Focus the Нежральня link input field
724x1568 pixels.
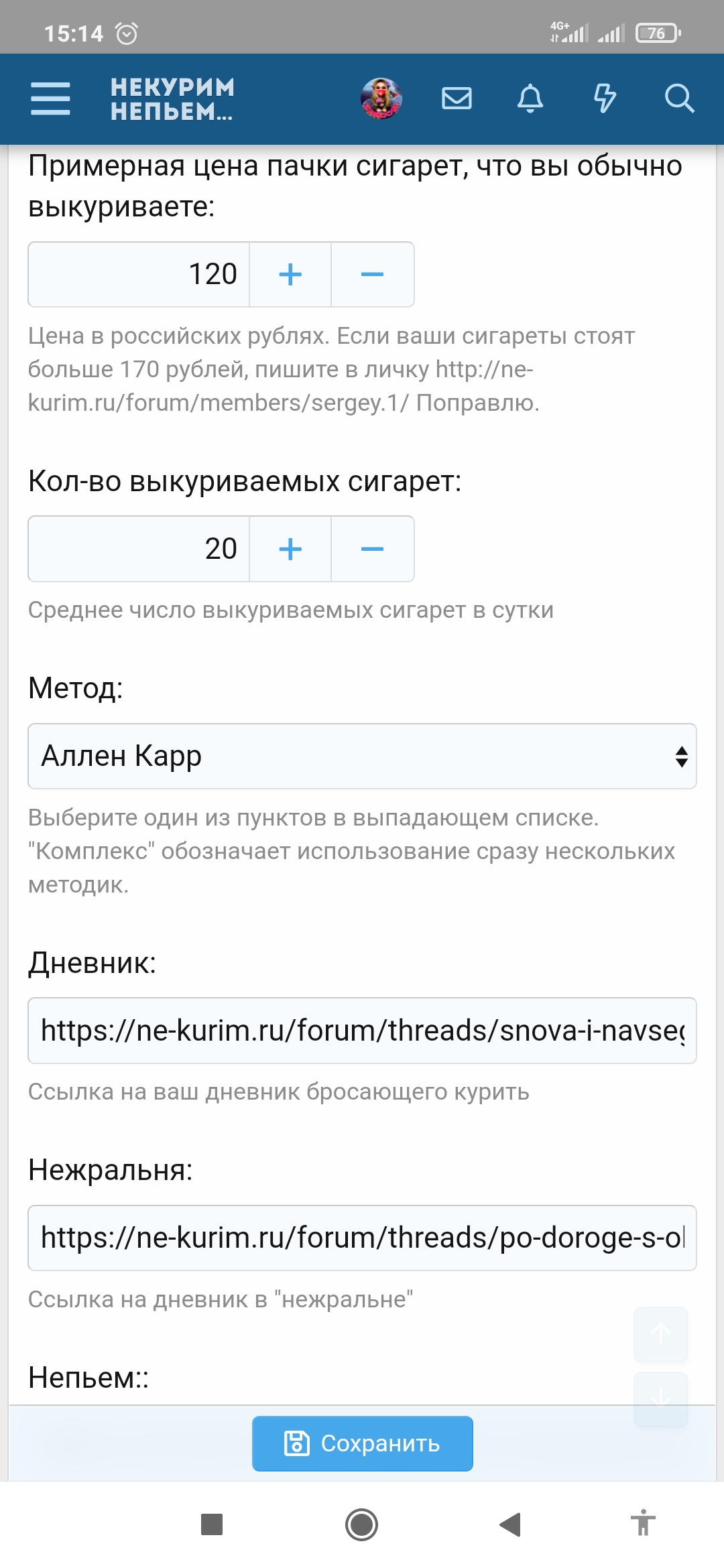pos(362,1238)
